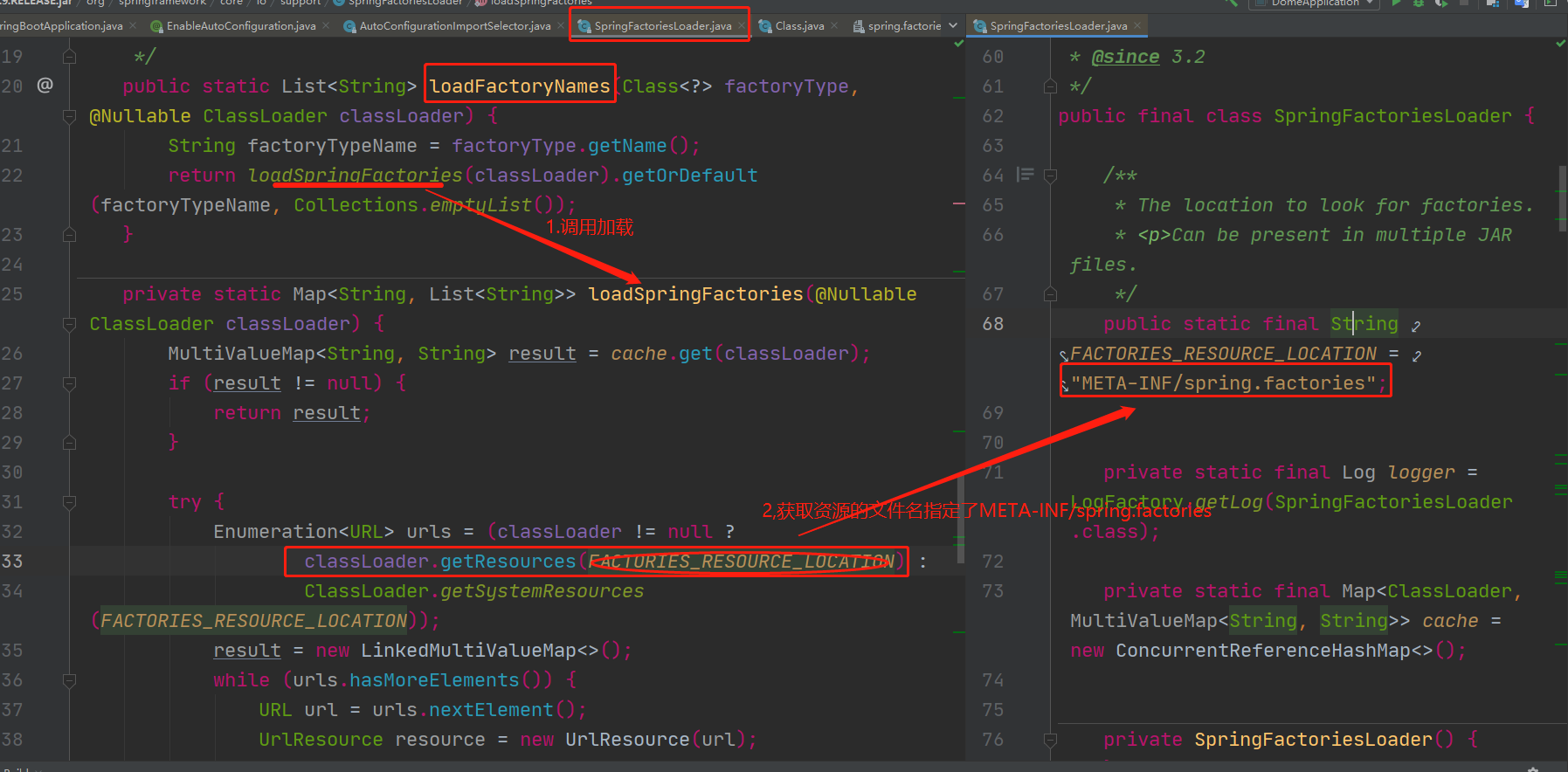The width and height of the screenshot is (1568, 772).
Task: Click fold marker at line 19 comment end
Action: click(70, 56)
